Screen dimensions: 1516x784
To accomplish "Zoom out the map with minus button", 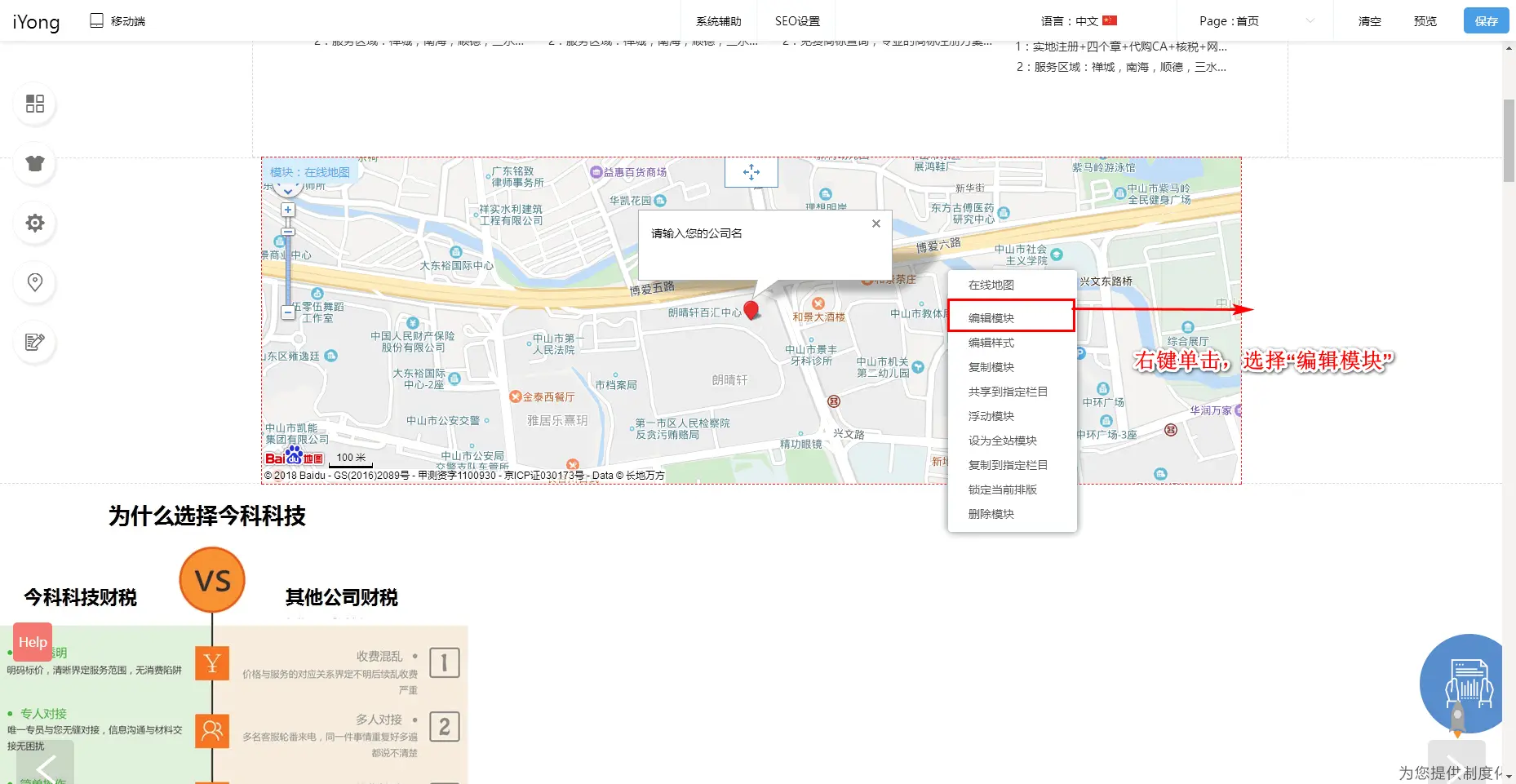I will [x=288, y=312].
